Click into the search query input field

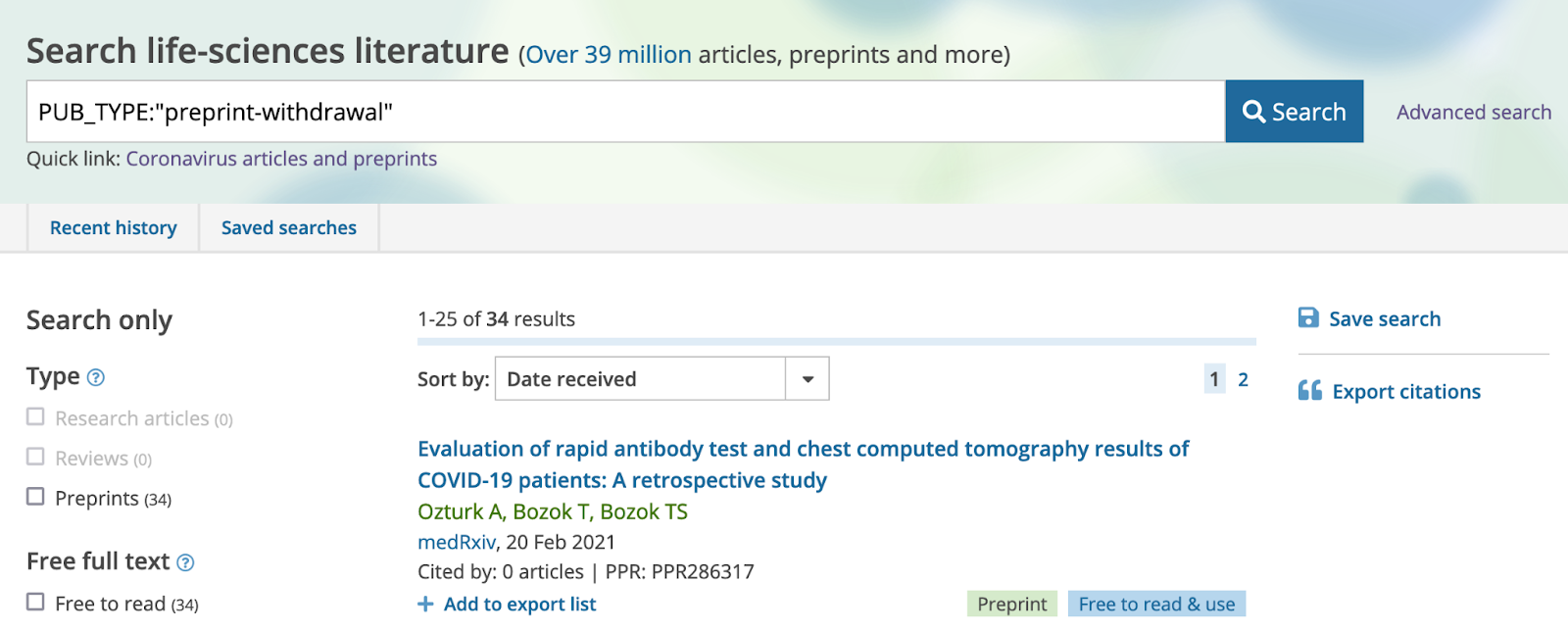pos(625,112)
